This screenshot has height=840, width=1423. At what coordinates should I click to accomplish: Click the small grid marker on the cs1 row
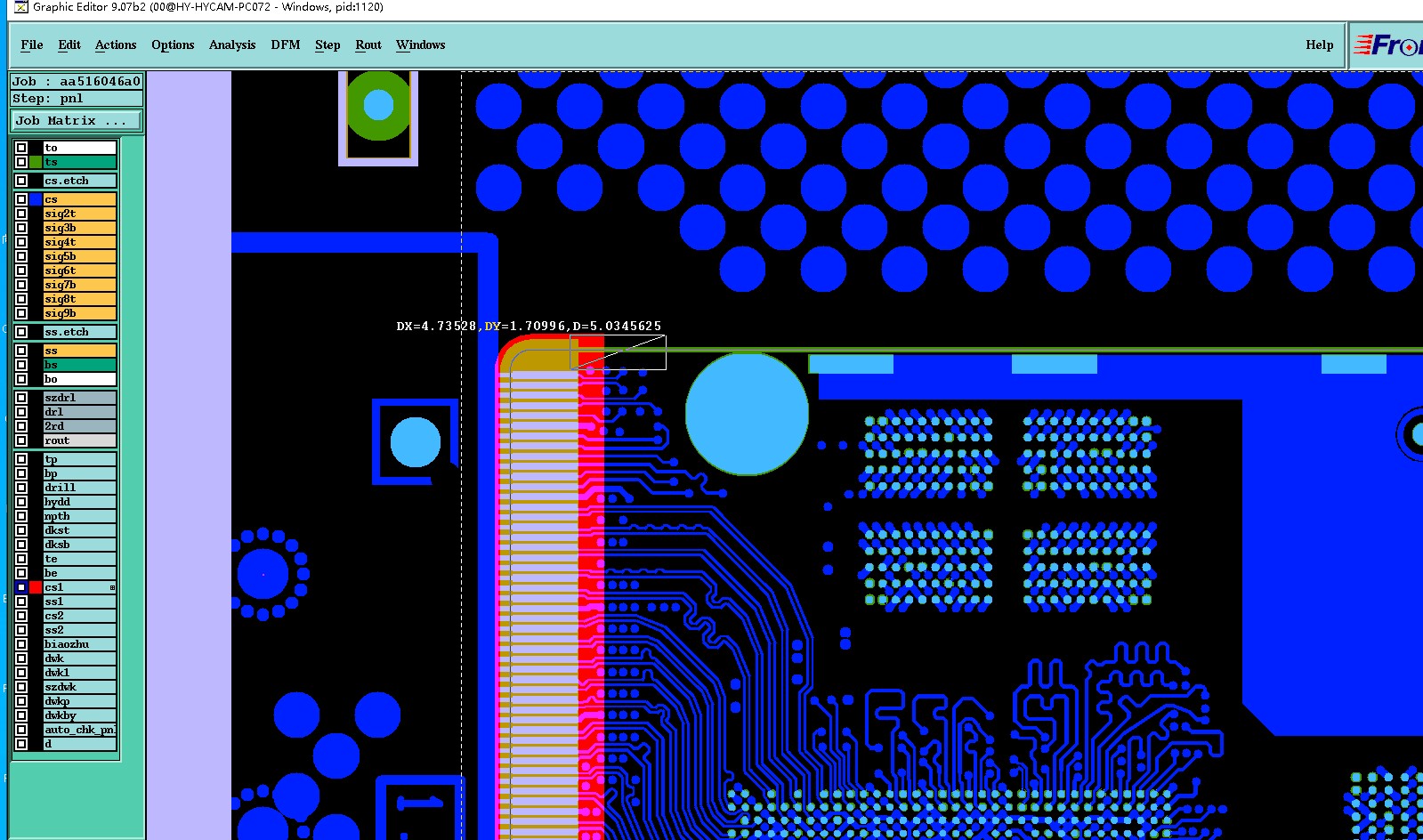pos(112,587)
